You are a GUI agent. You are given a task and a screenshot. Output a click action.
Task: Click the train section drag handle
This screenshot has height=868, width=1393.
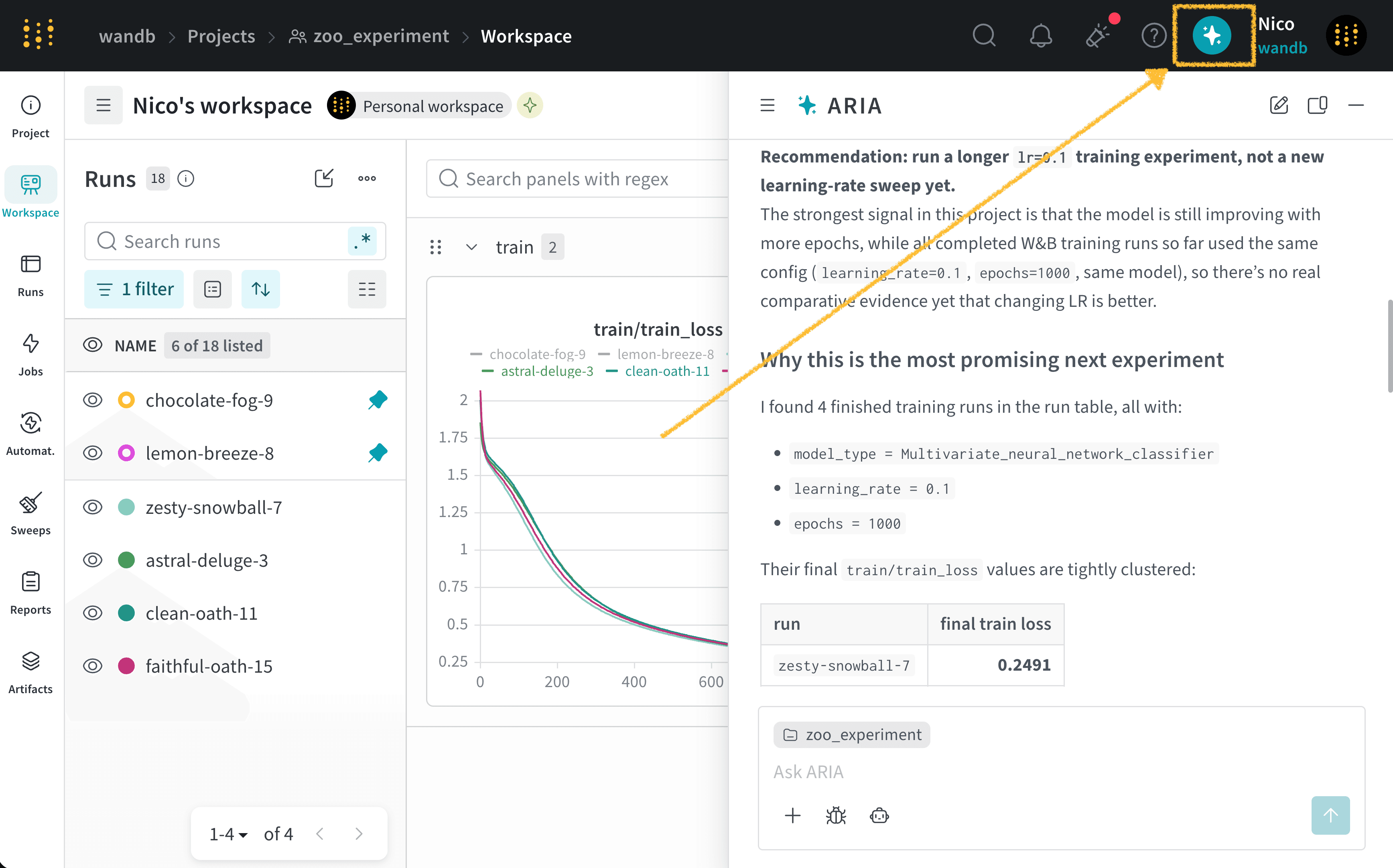click(436, 247)
